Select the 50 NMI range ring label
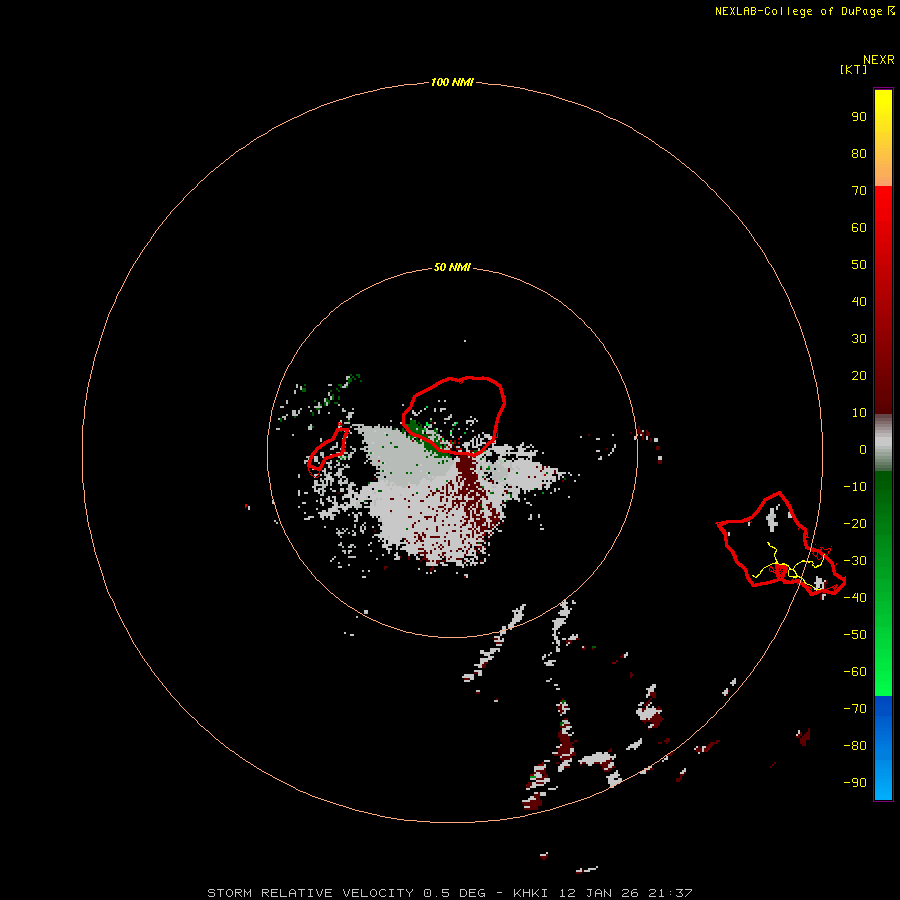The width and height of the screenshot is (900, 900). [452, 267]
